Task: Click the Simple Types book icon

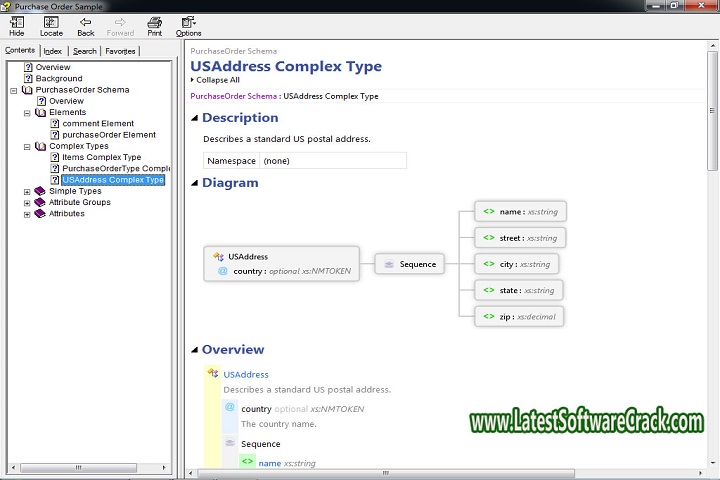Action: point(40,191)
